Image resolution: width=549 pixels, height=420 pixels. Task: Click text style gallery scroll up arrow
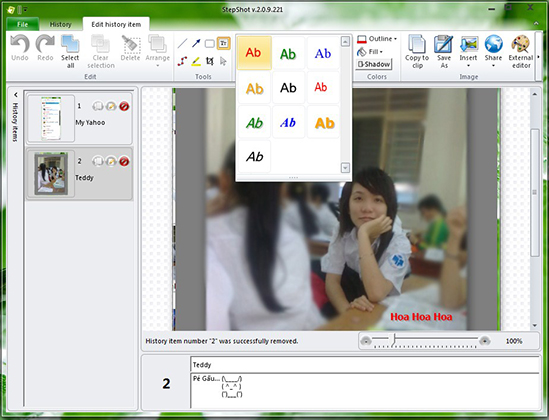(345, 42)
